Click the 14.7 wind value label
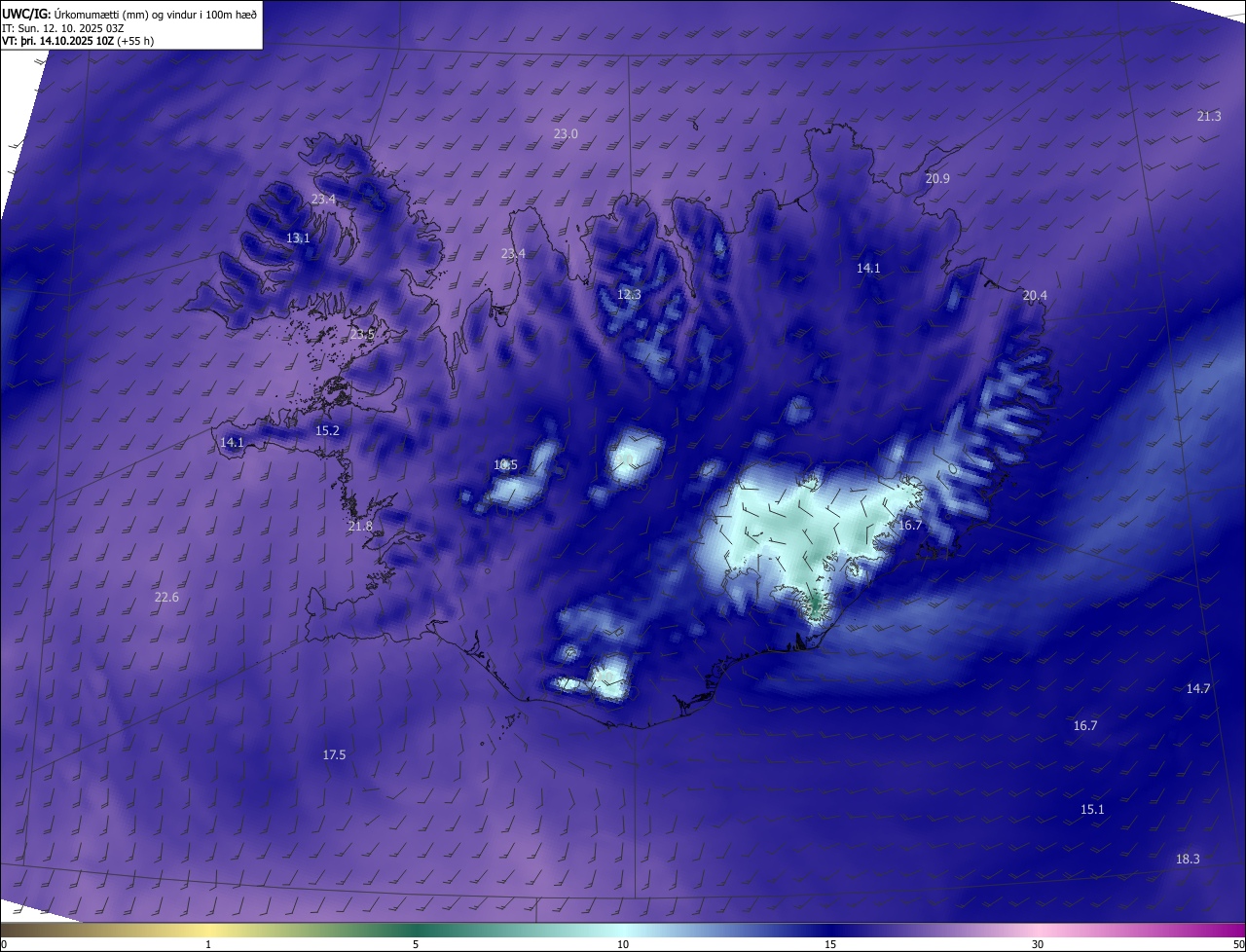The height and width of the screenshot is (952, 1246). [1198, 688]
